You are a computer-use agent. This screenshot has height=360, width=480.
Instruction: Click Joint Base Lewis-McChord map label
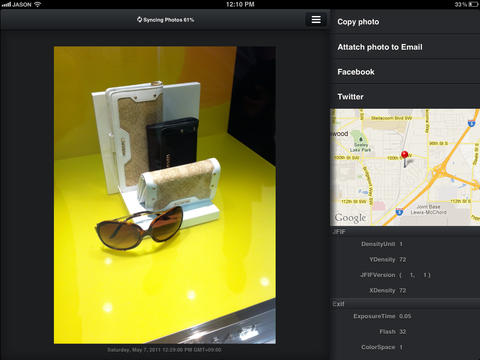pos(428,209)
